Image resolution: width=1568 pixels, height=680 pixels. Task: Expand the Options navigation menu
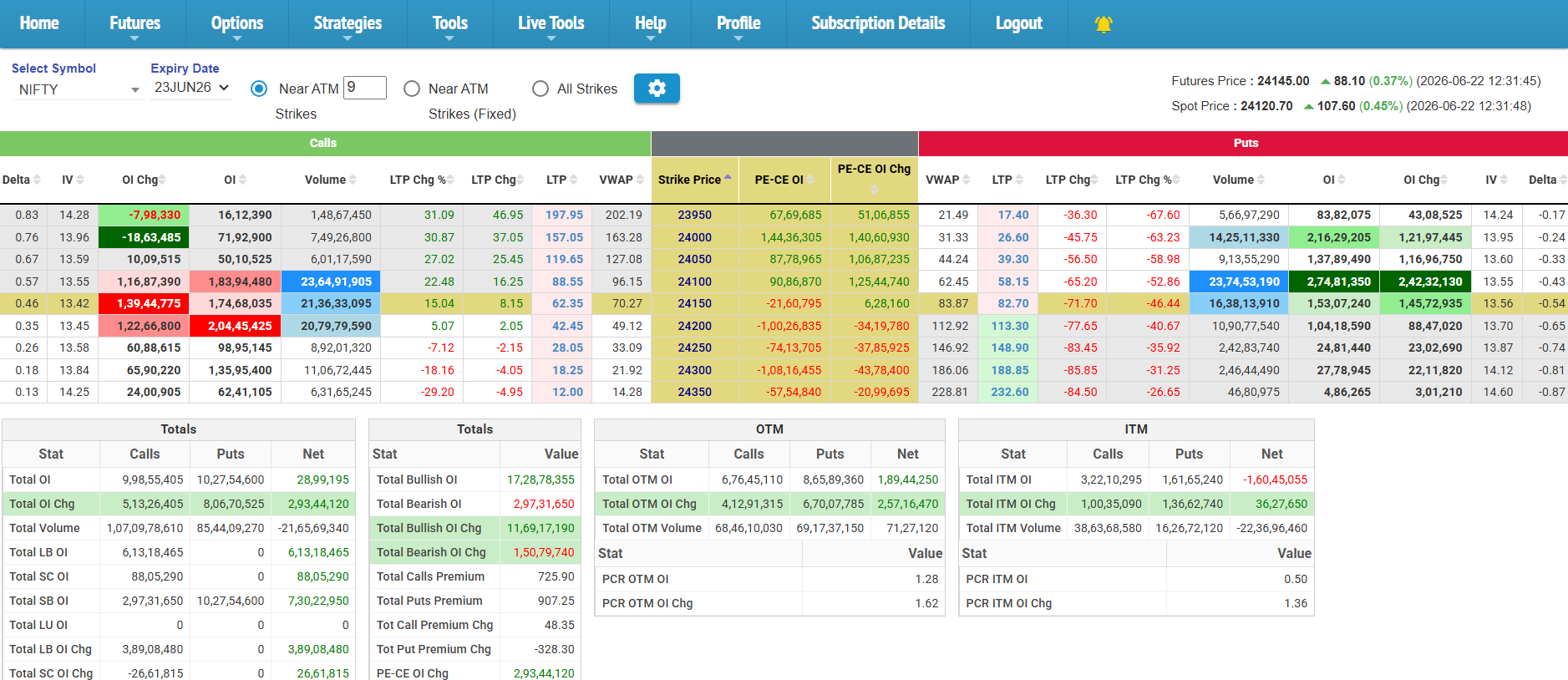pos(236,24)
